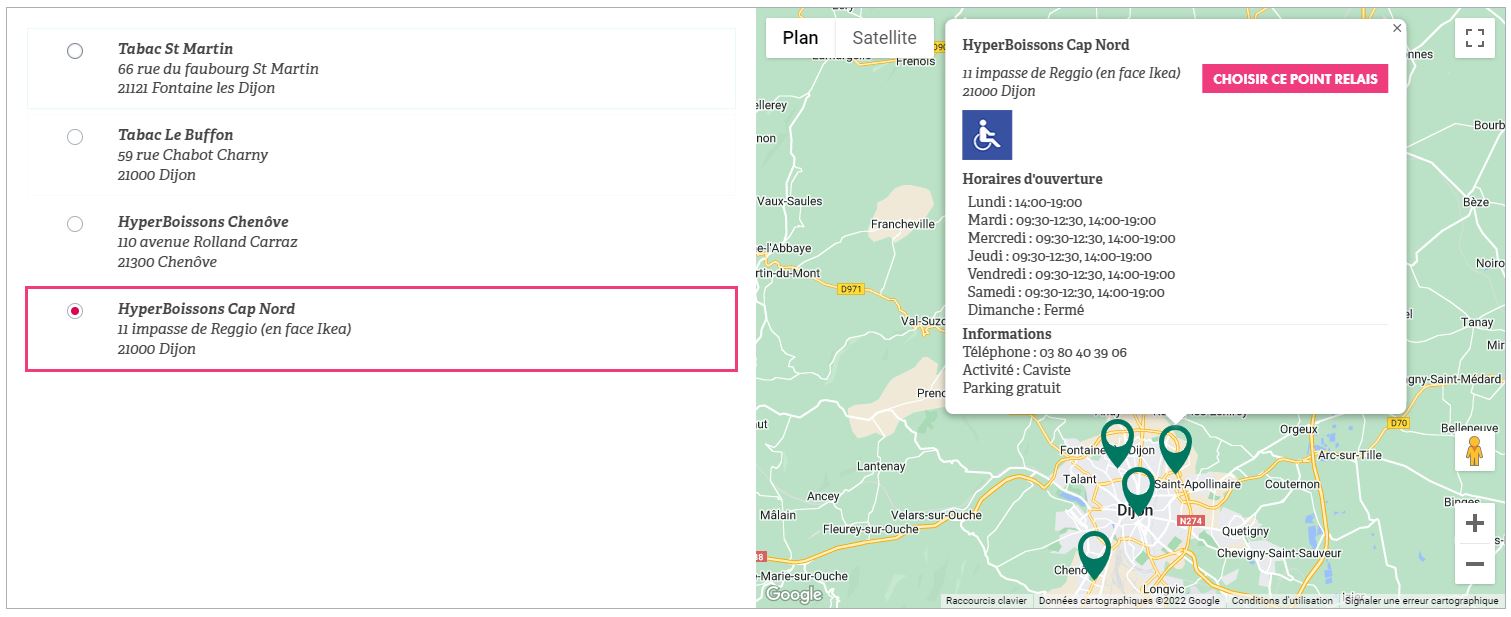The height and width of the screenshot is (617, 1511).
Task: Close the HyperBoissons Cap Nord info popup
Action: click(x=1397, y=29)
